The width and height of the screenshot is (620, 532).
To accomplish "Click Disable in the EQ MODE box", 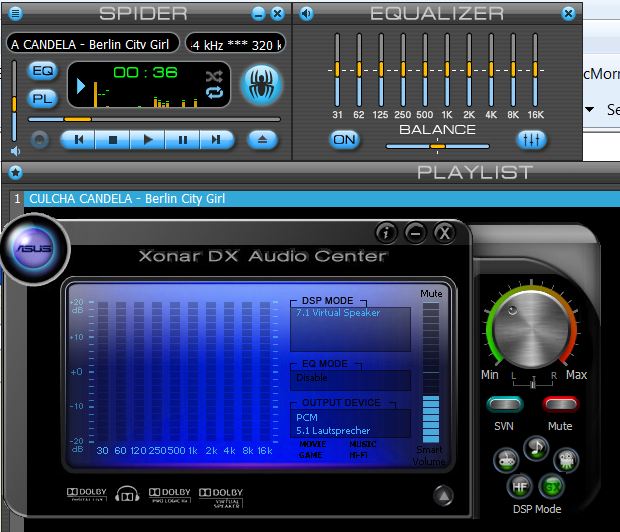I will 312,378.
